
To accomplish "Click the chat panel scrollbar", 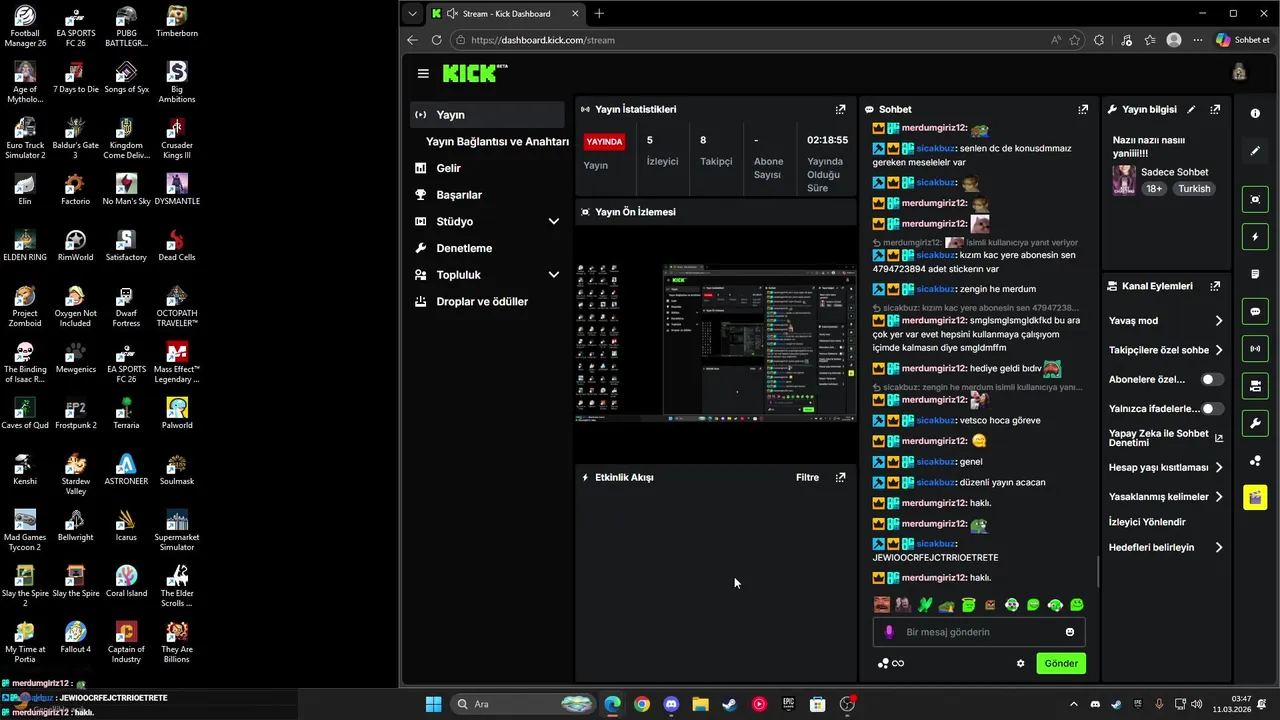I will [1098, 571].
